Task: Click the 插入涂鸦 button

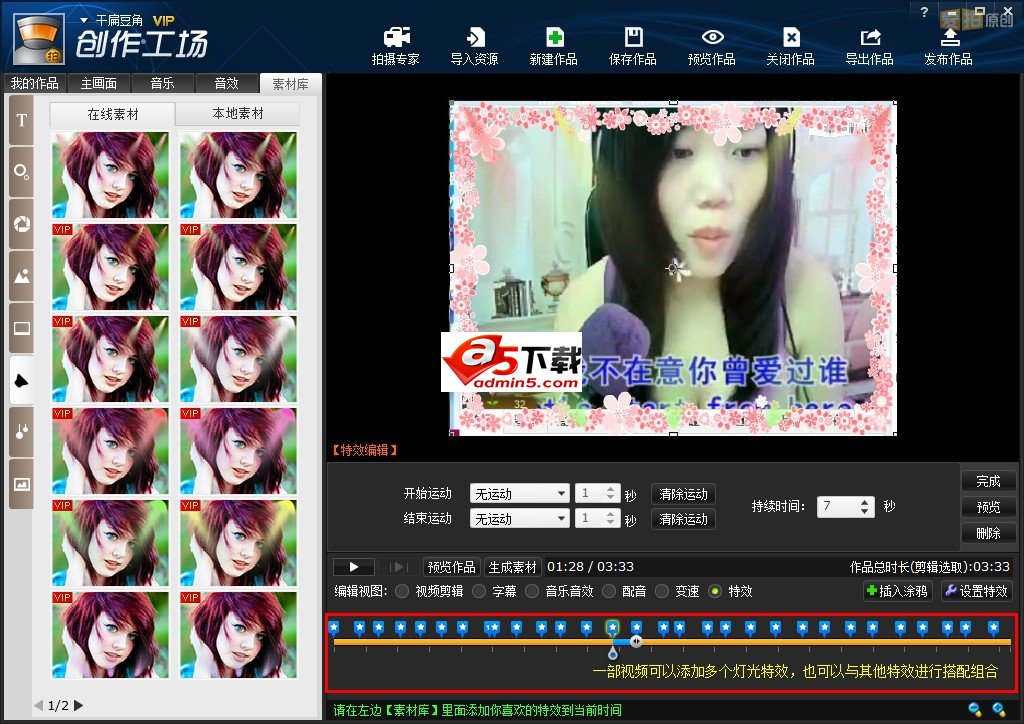Action: click(x=898, y=591)
